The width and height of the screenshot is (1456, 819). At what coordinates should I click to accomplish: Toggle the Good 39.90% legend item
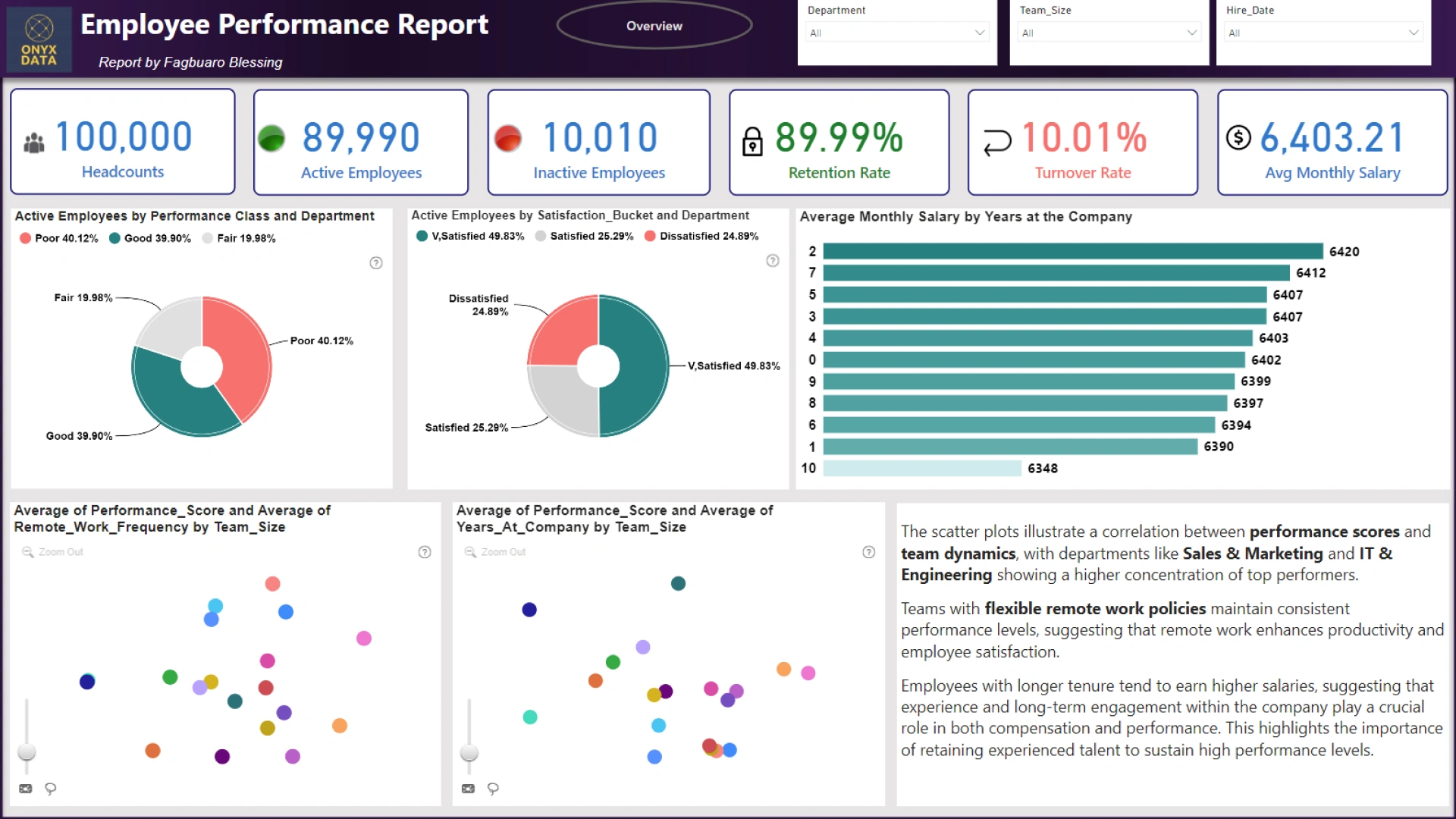[150, 238]
